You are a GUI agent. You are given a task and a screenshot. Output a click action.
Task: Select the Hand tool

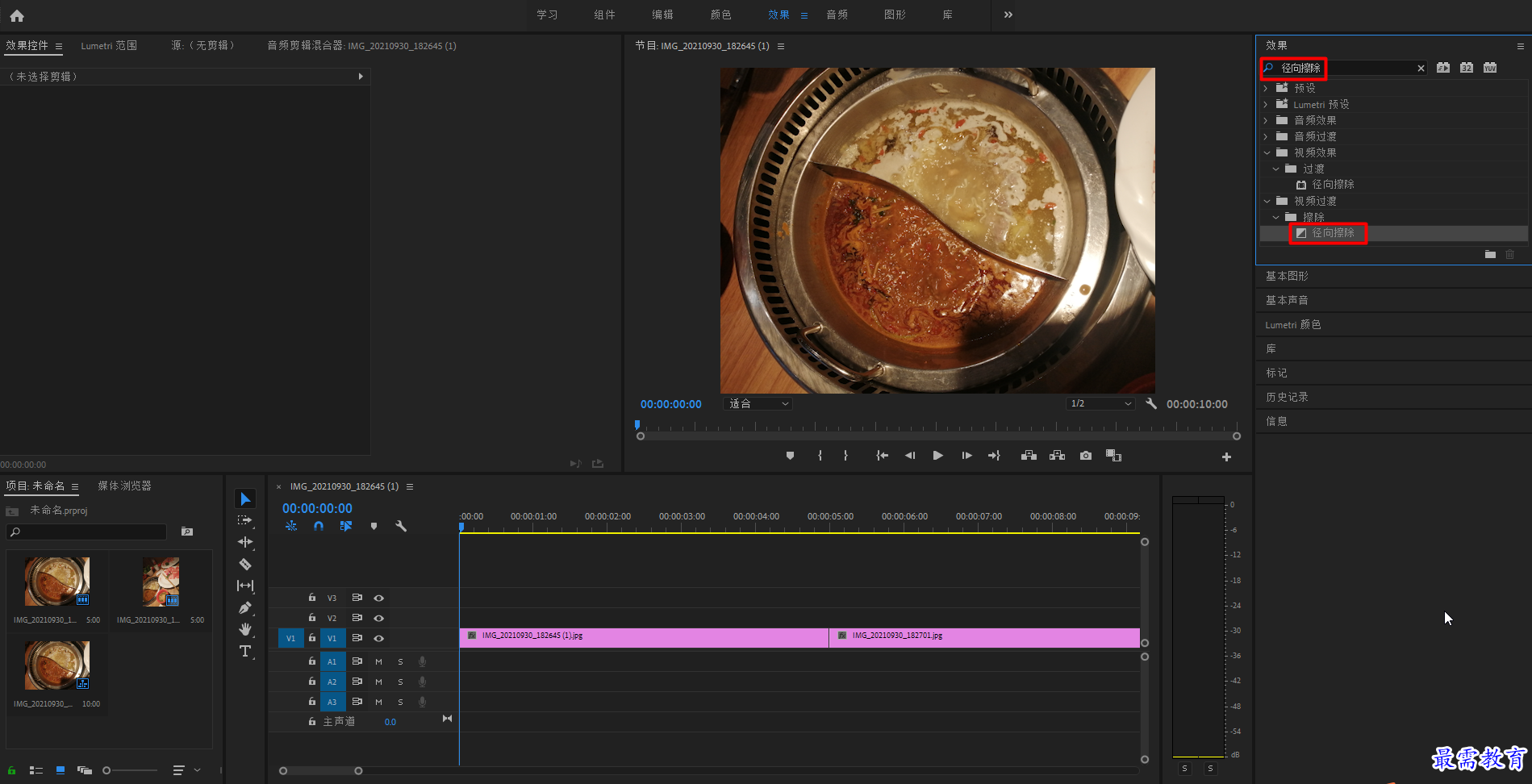point(245,629)
